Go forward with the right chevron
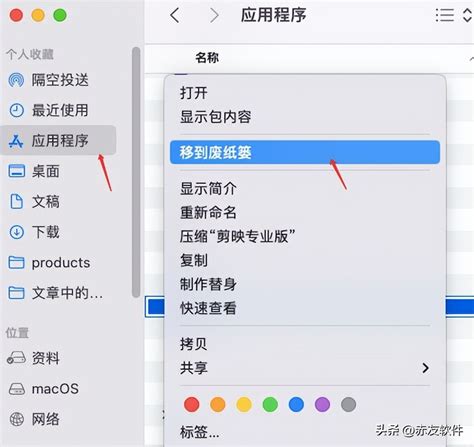 pos(214,15)
